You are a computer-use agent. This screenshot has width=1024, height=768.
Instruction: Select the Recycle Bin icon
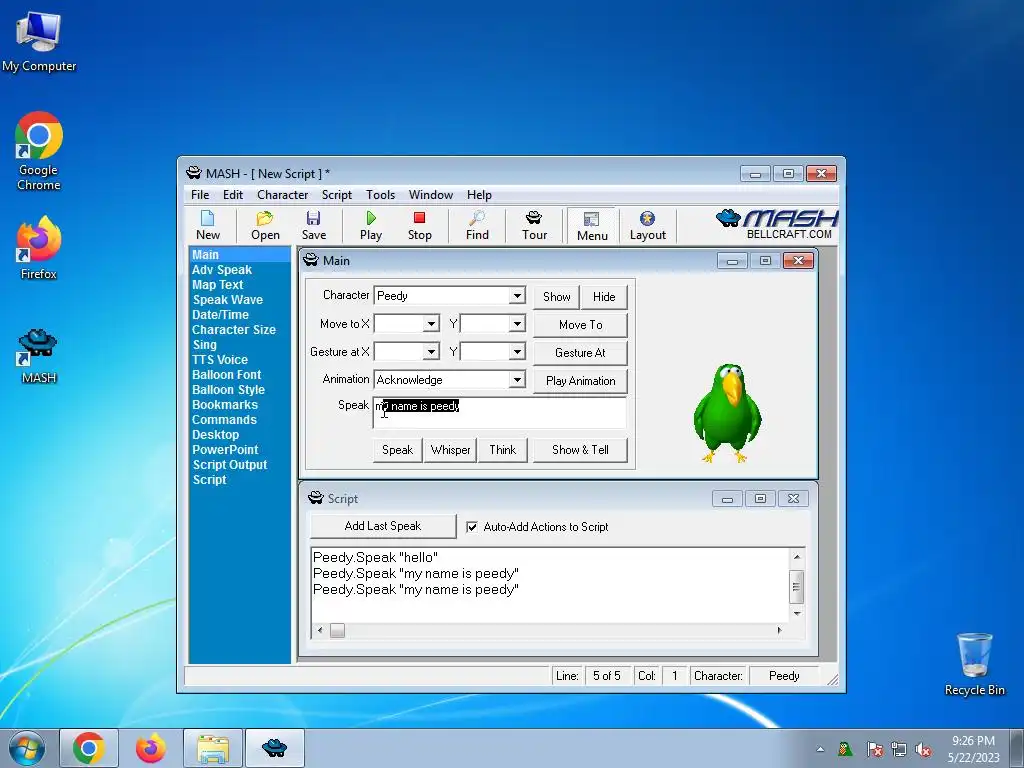[x=974, y=664]
